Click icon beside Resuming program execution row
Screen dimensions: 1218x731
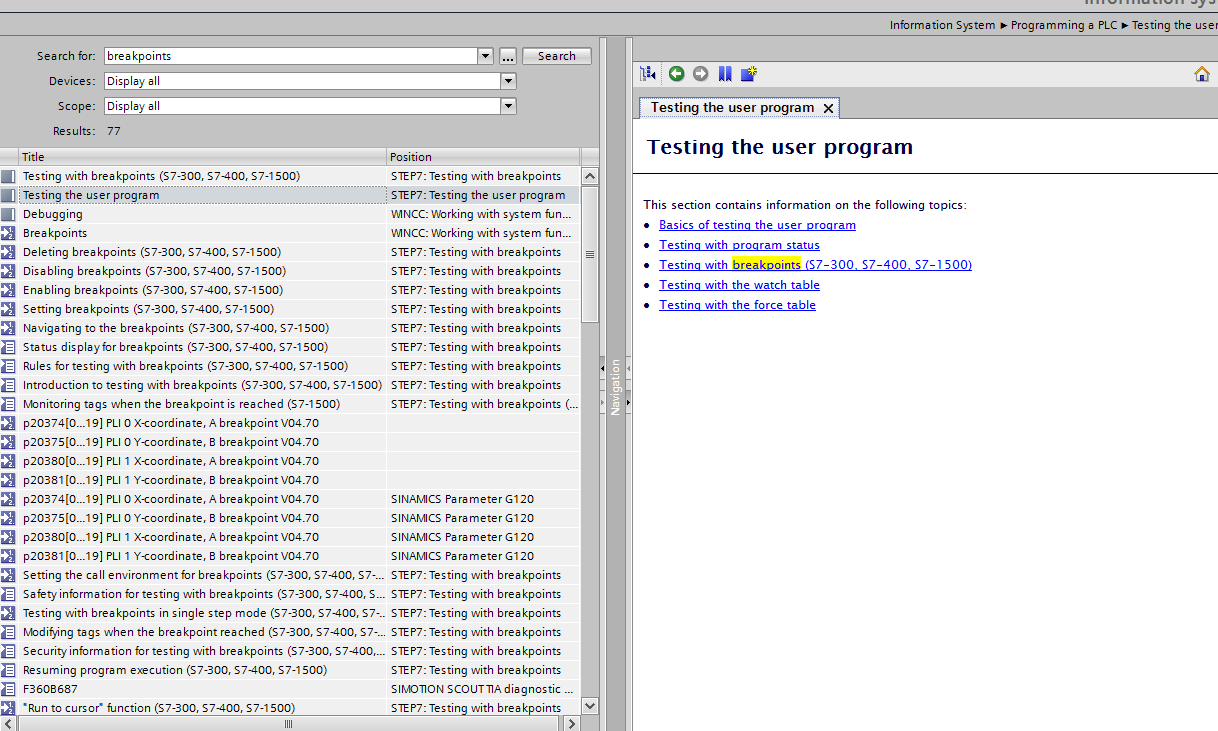[9, 670]
